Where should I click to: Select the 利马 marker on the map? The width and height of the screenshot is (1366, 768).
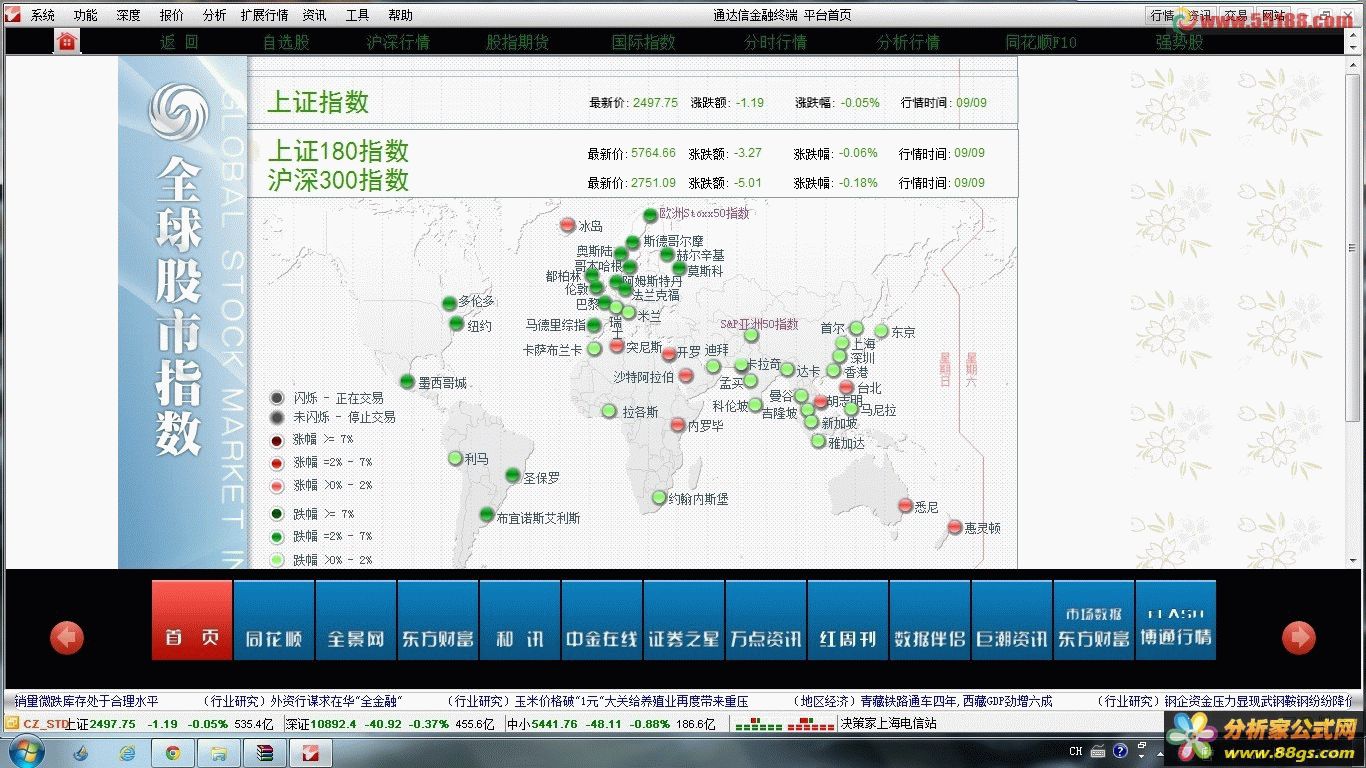pos(455,458)
